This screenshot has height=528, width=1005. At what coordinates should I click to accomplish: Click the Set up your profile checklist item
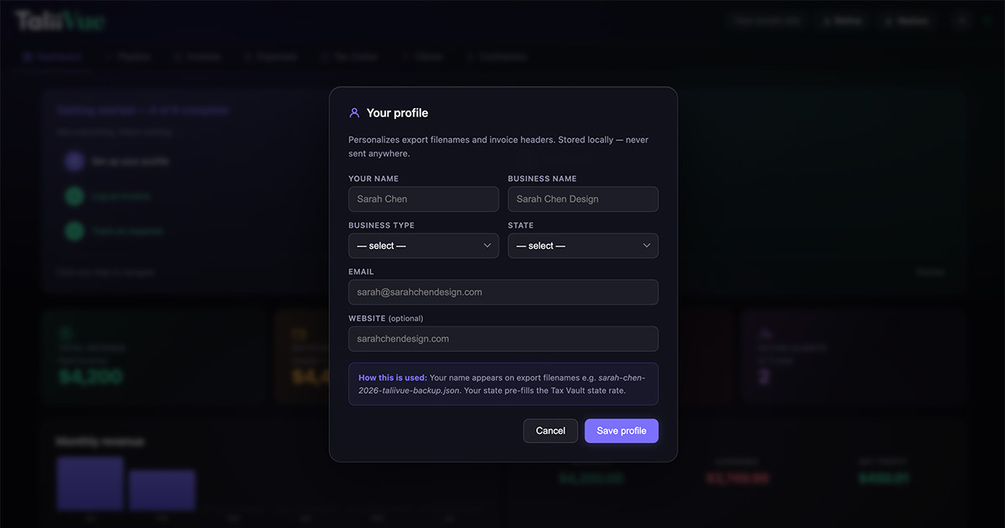click(x=130, y=161)
